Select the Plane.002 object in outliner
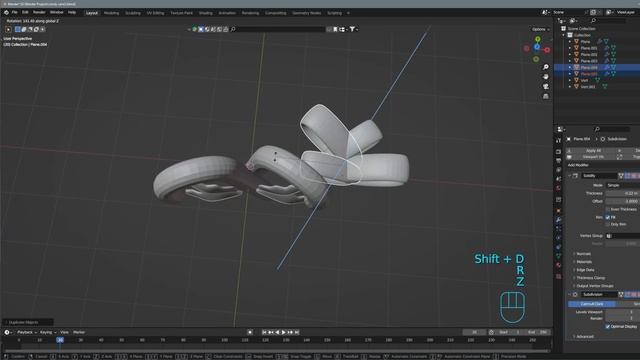The image size is (640, 360). click(589, 55)
